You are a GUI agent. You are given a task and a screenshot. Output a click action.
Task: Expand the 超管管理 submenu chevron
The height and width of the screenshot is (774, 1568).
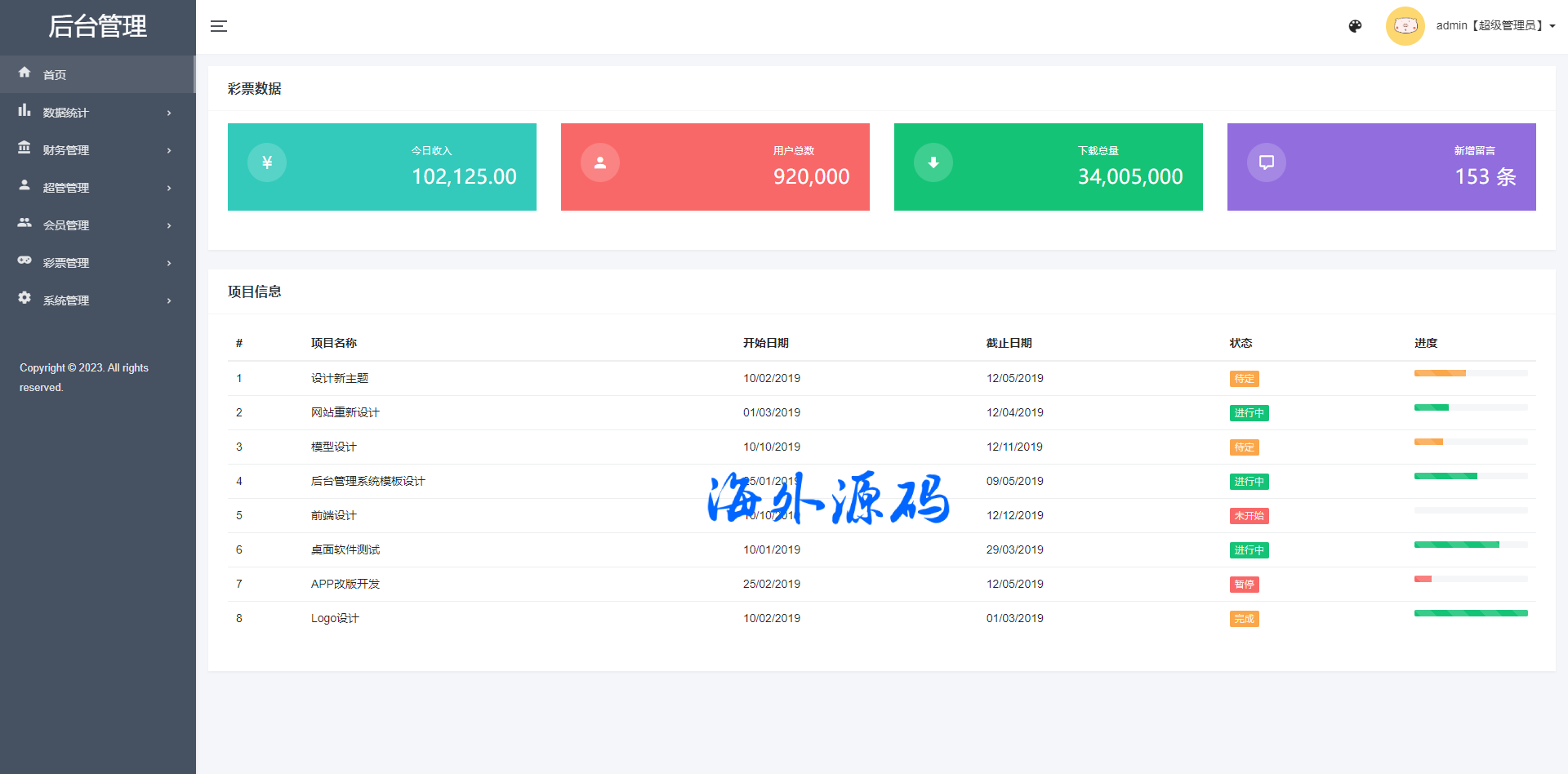click(x=169, y=188)
